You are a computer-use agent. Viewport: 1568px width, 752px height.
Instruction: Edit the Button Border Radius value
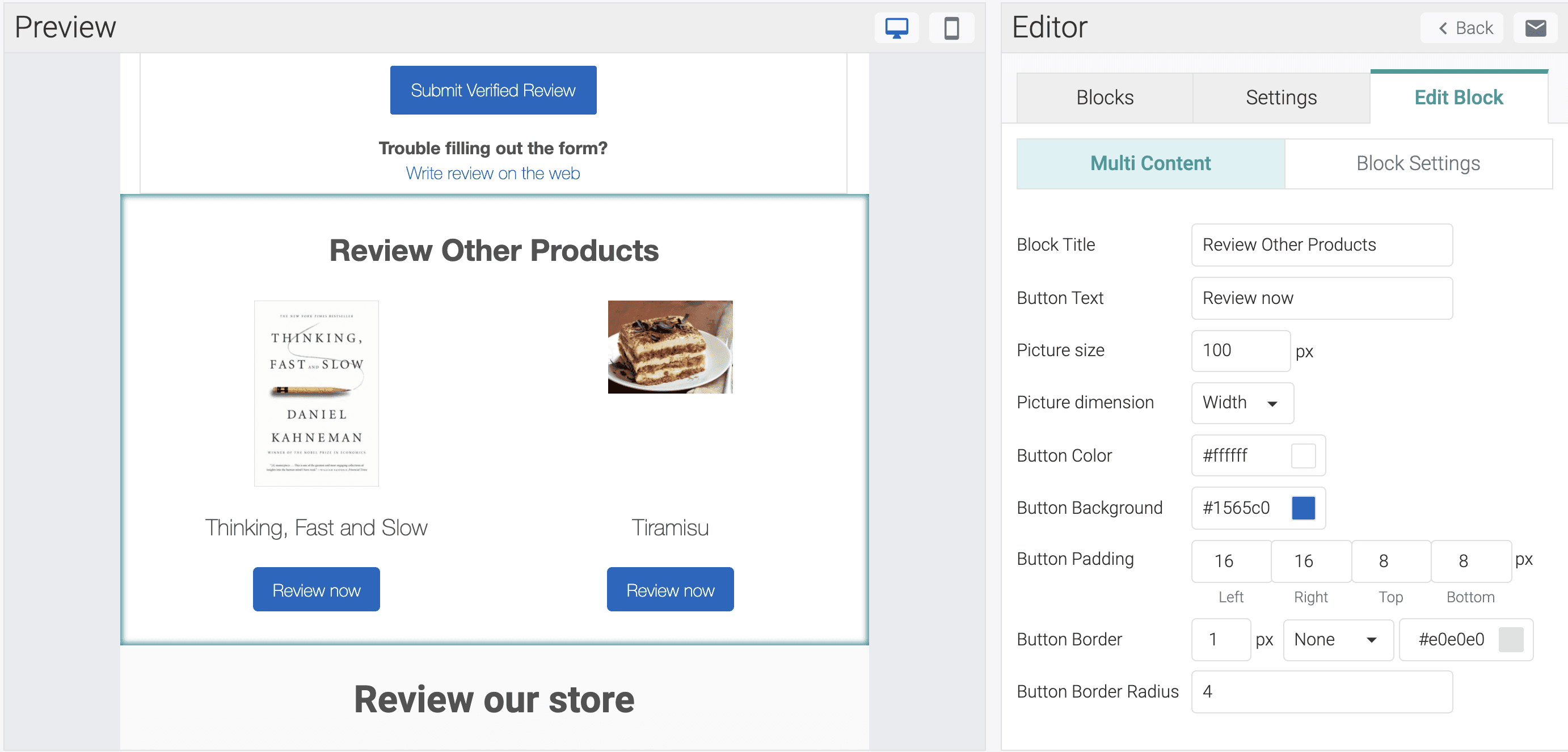click(x=1321, y=692)
